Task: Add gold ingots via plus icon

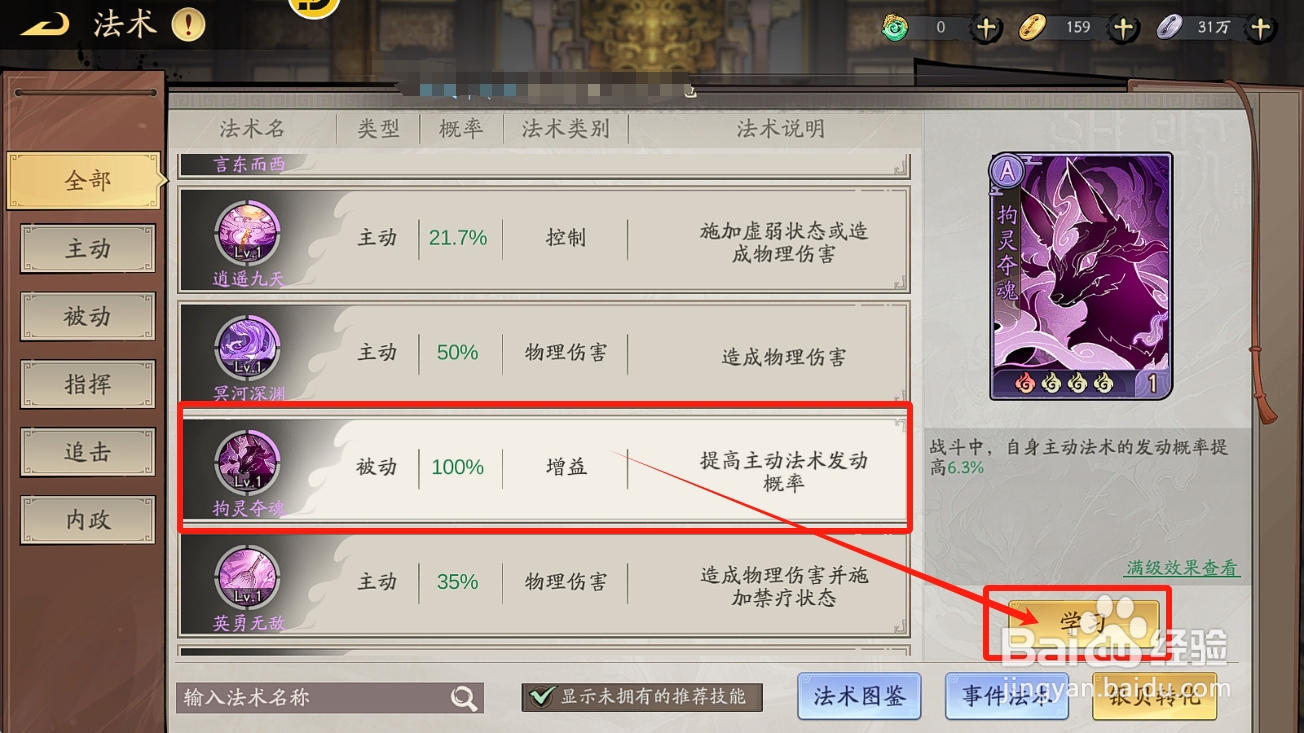Action: point(1123,28)
